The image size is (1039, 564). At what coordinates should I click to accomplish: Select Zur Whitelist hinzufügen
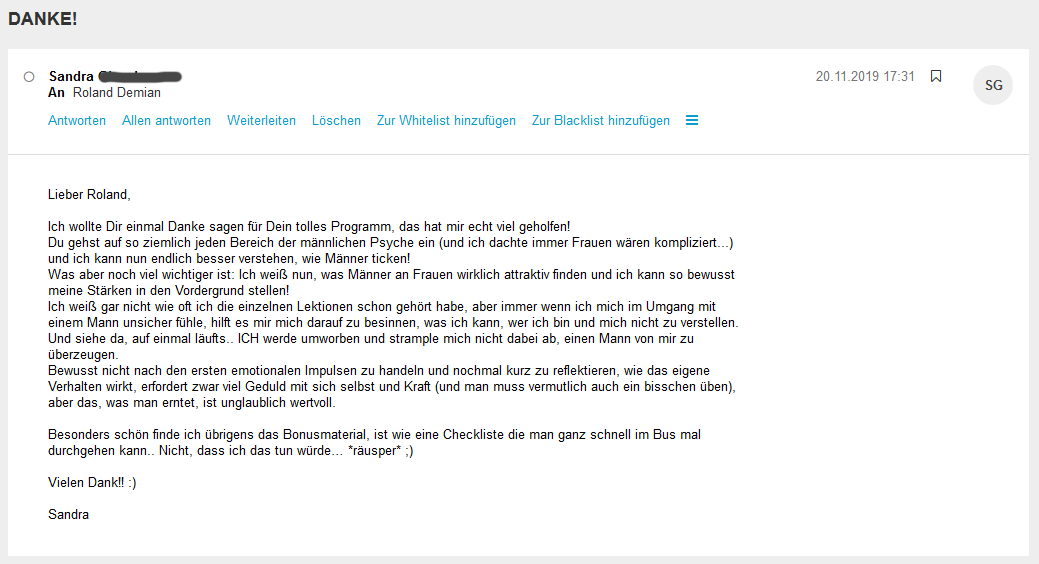coord(446,121)
